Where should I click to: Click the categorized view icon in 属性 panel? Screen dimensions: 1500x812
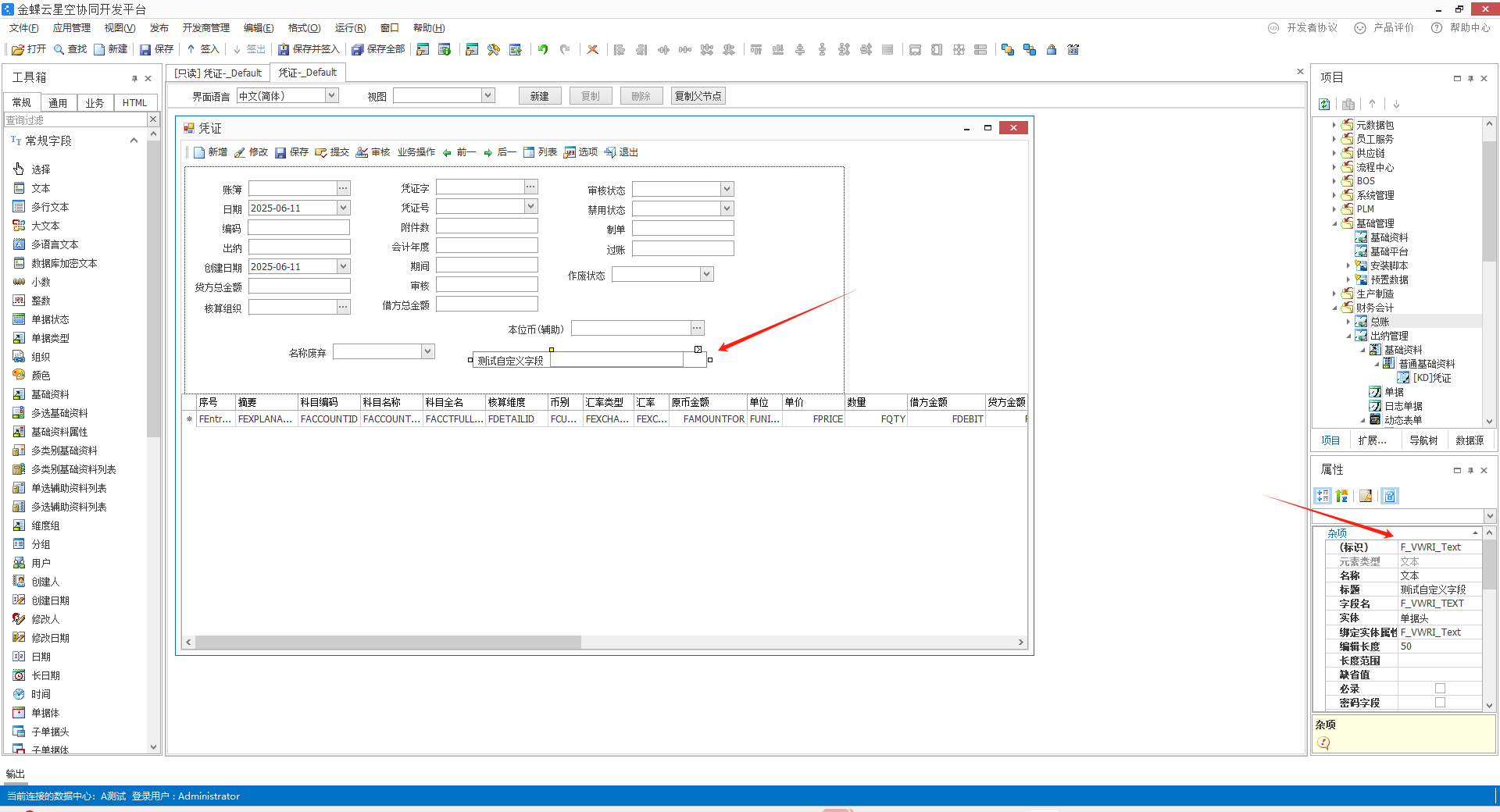pyautogui.click(x=1323, y=496)
